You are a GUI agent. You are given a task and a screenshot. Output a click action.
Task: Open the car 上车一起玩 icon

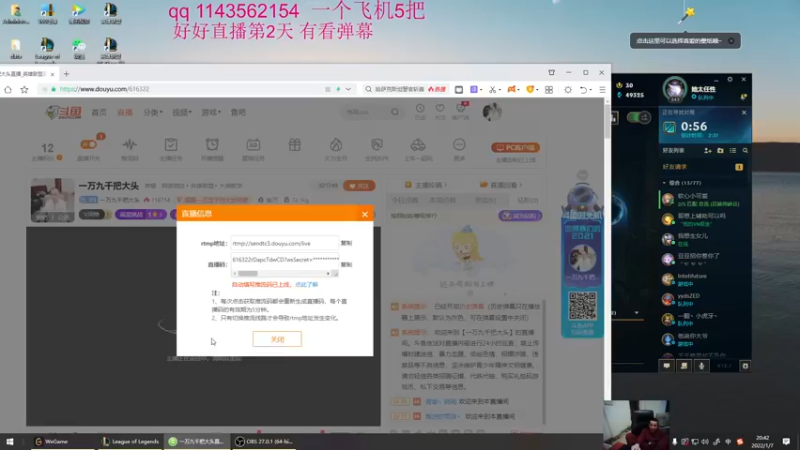tap(418, 144)
